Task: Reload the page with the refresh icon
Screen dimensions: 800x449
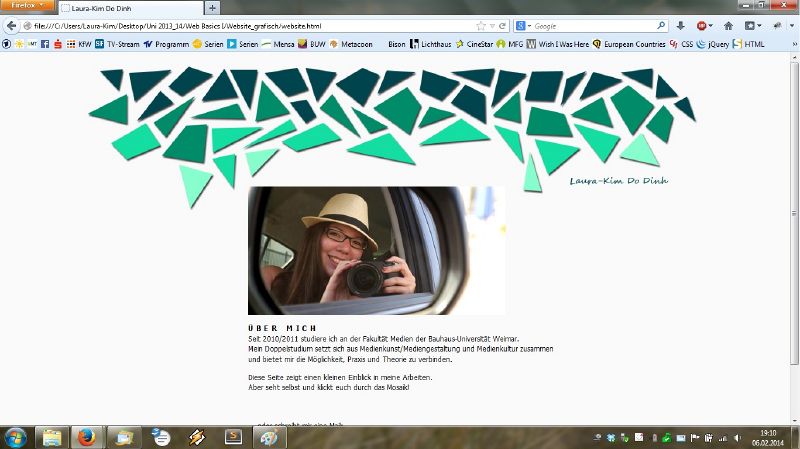Action: (x=503, y=26)
